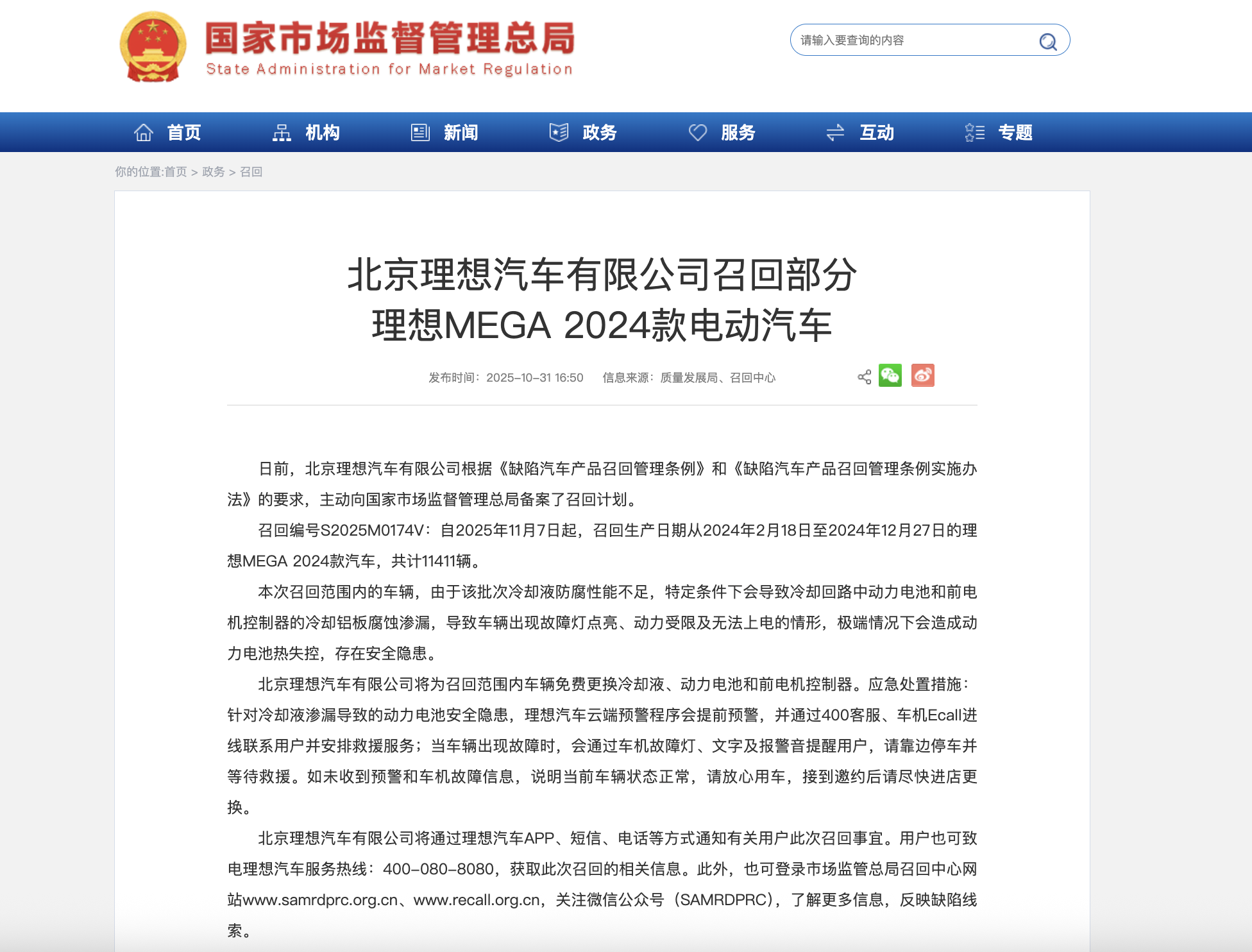The width and height of the screenshot is (1252, 952).
Task: Share the article via the Weibo icon
Action: [922, 377]
